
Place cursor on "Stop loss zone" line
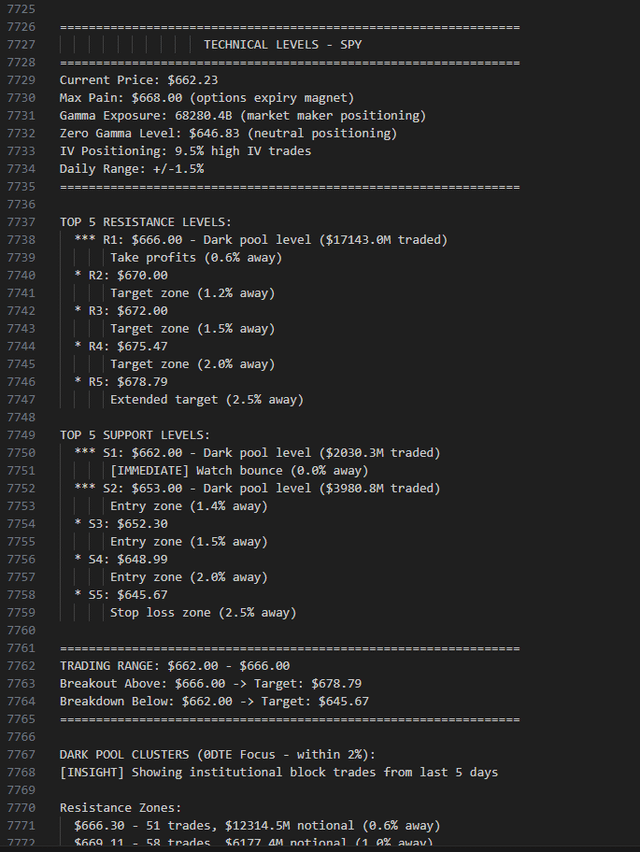click(x=203, y=613)
